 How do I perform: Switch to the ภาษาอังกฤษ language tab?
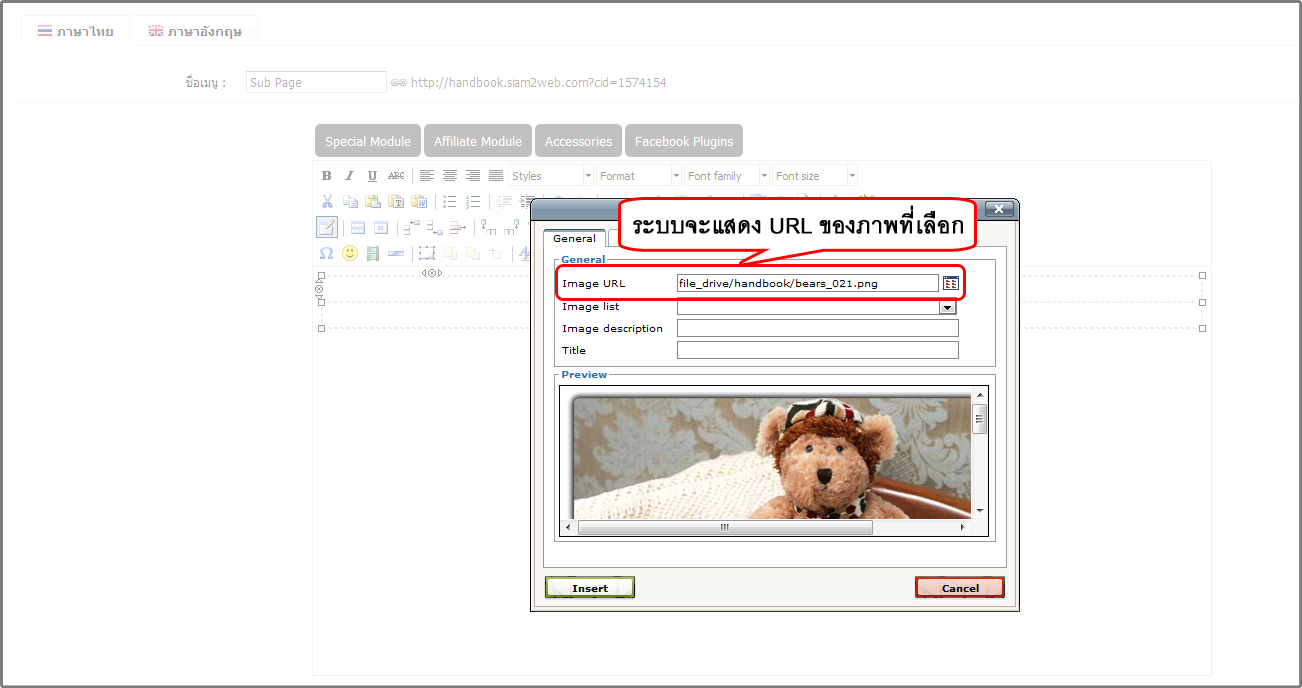pos(195,31)
